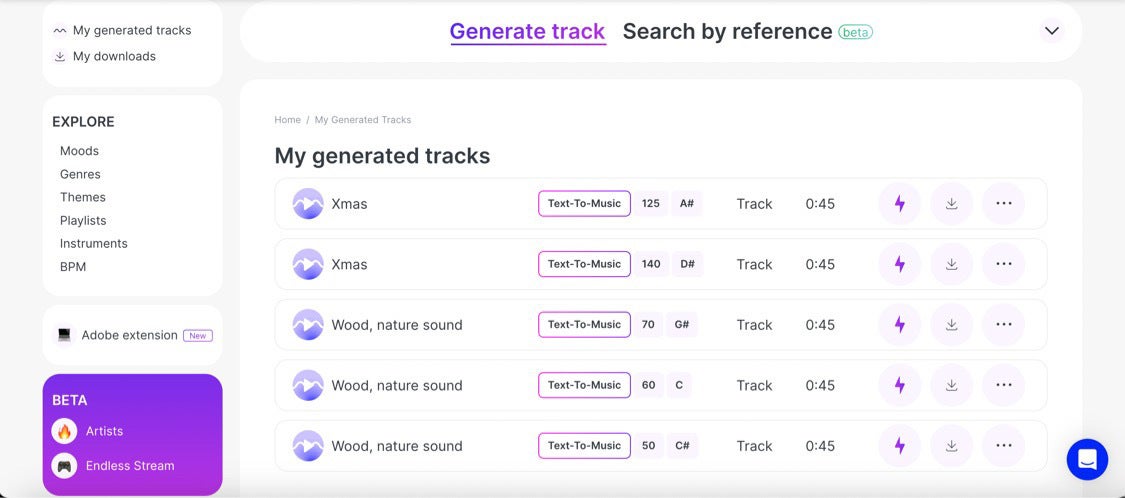This screenshot has height=498, width=1125.
Task: Click the Adobe extension item
Action: click(129, 335)
